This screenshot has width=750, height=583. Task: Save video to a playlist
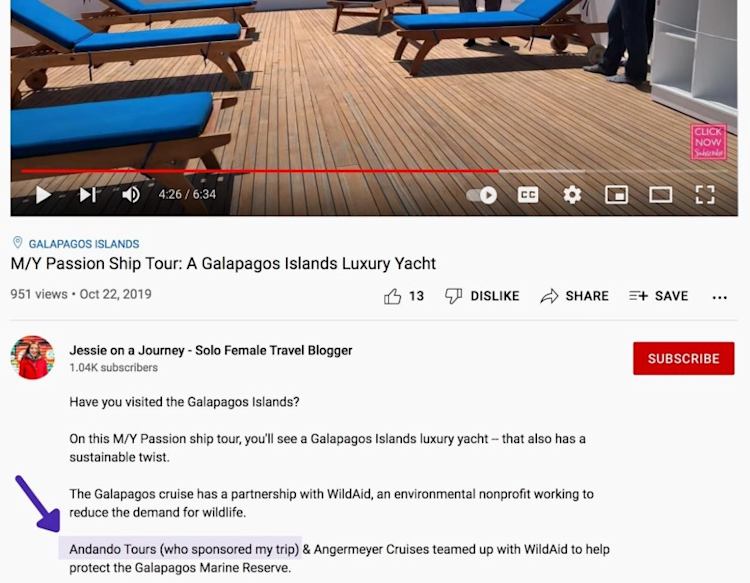point(659,296)
